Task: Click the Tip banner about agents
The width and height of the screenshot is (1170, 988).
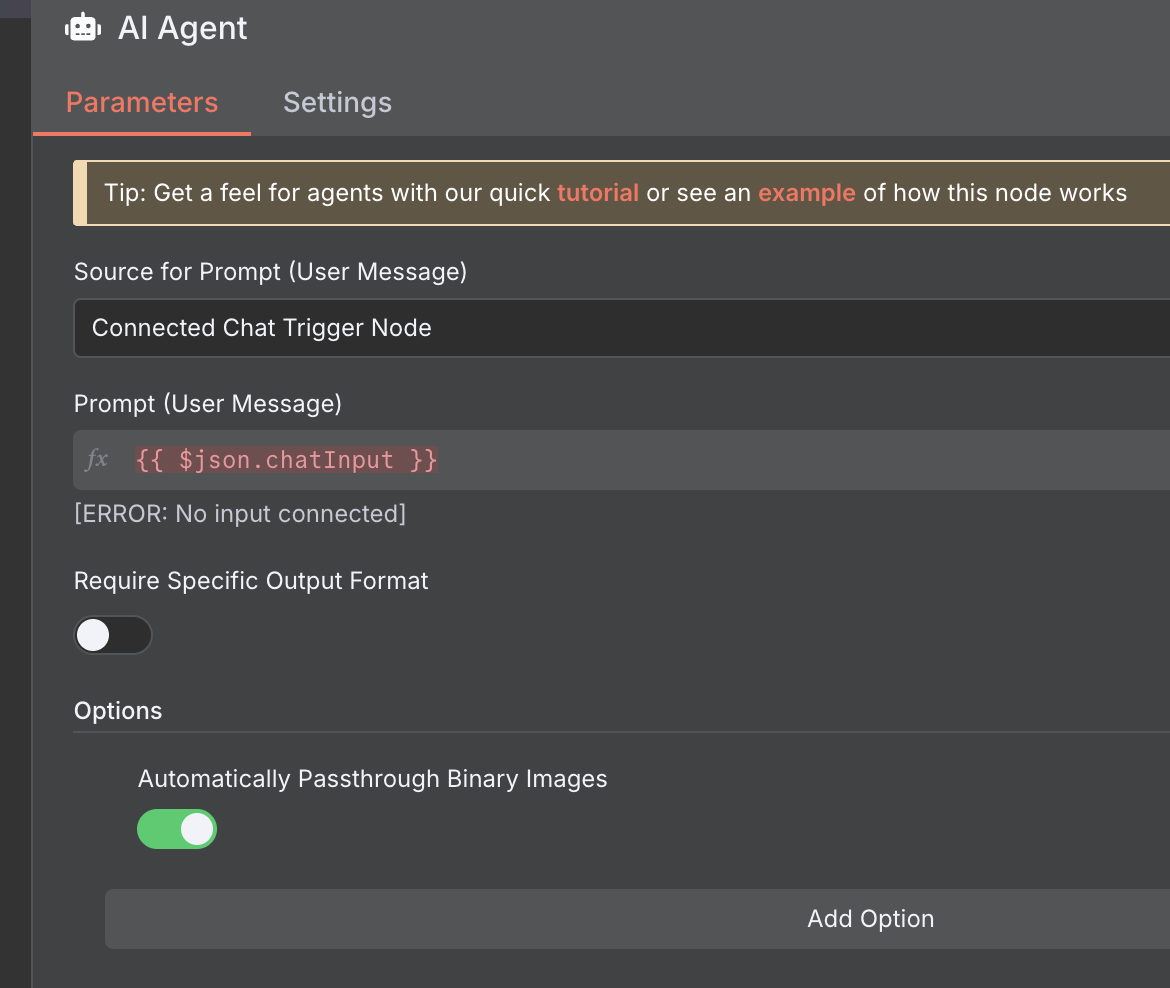Action: (614, 193)
